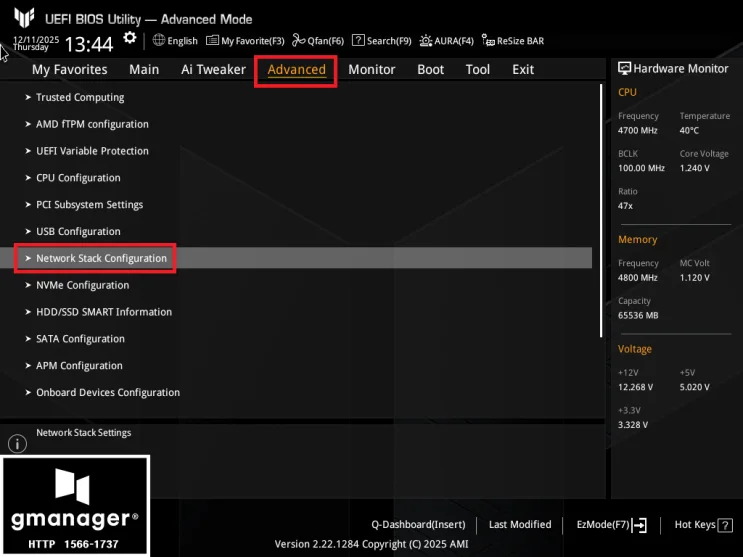Open Q-Dashboard(Insert)
Screen dimensions: 743x557
(x=418, y=525)
